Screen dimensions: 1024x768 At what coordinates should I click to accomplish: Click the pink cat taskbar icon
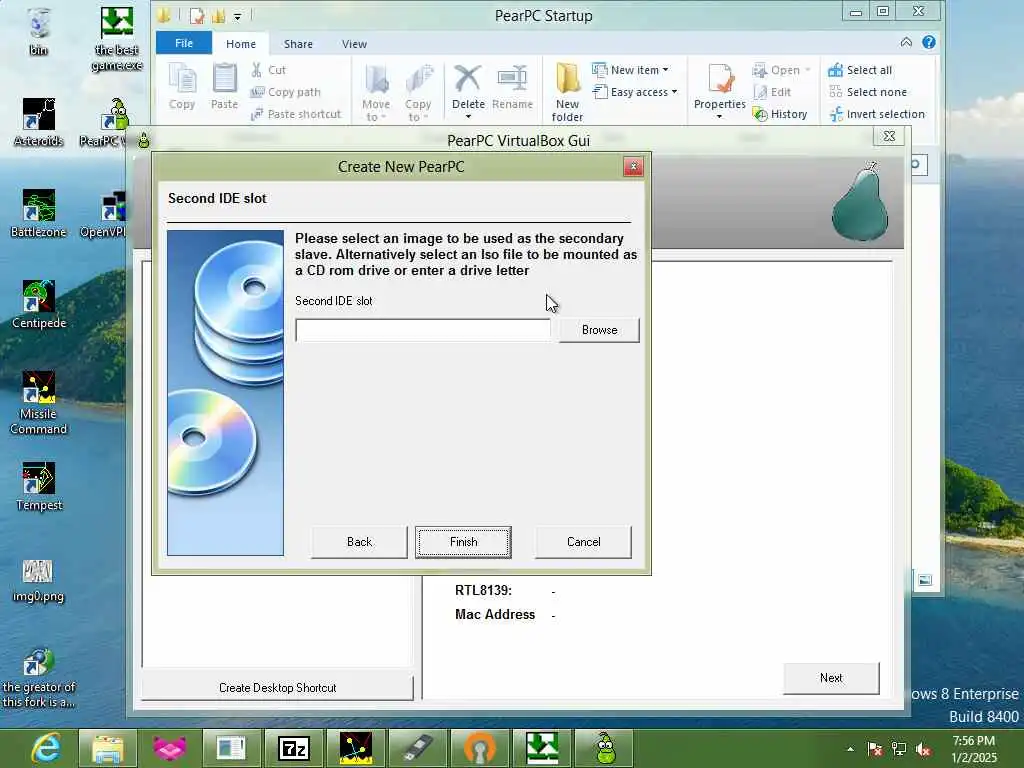[x=170, y=748]
